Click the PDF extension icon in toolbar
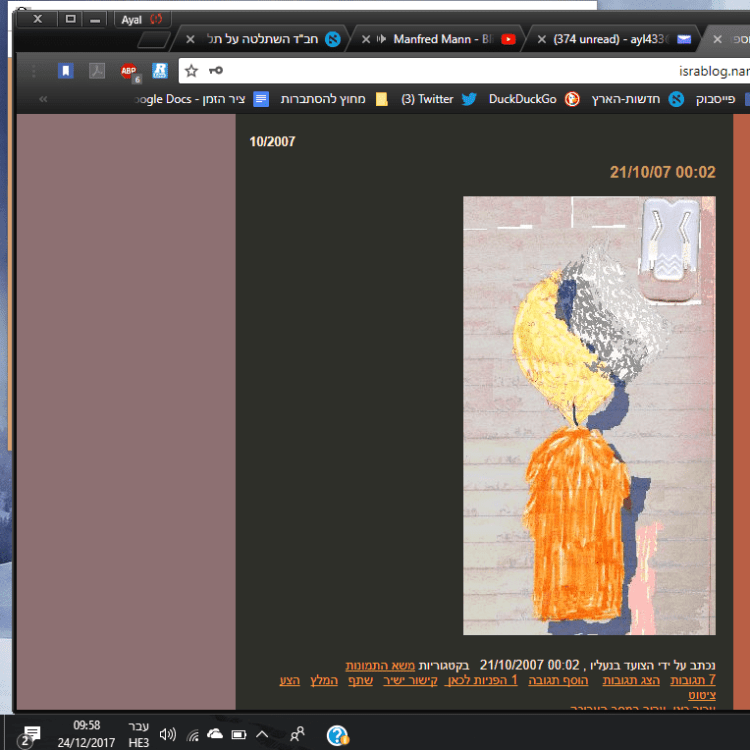The image size is (750, 750). (97, 71)
